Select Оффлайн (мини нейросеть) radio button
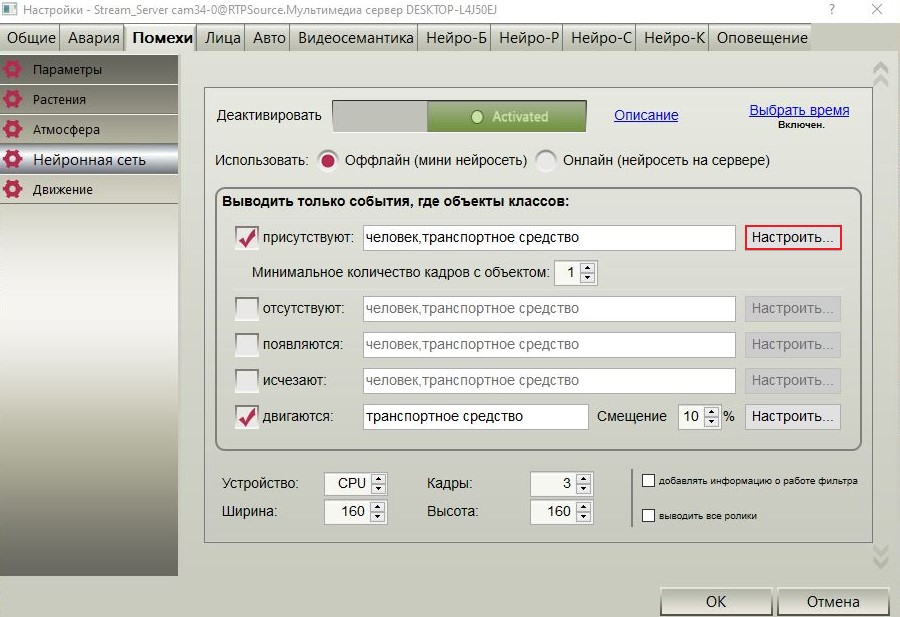The image size is (900, 617). coord(328,160)
